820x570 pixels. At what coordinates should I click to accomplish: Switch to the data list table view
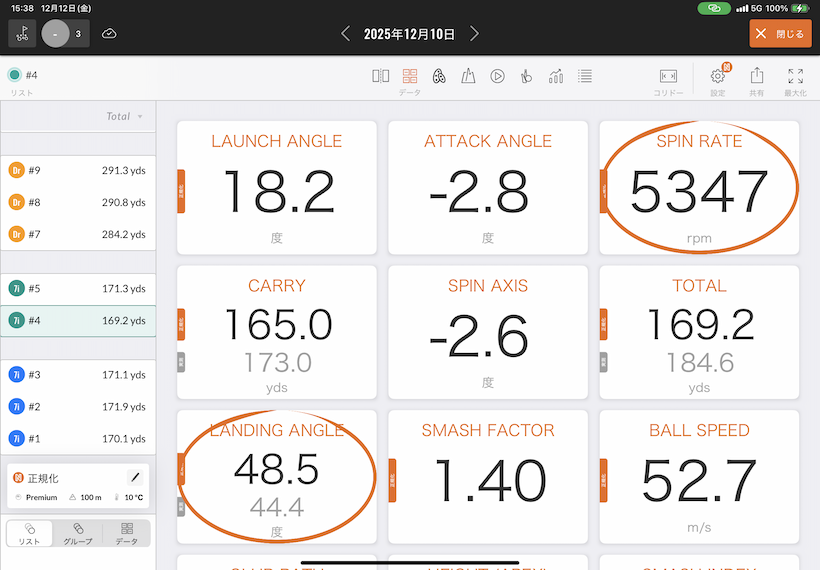(x=585, y=76)
